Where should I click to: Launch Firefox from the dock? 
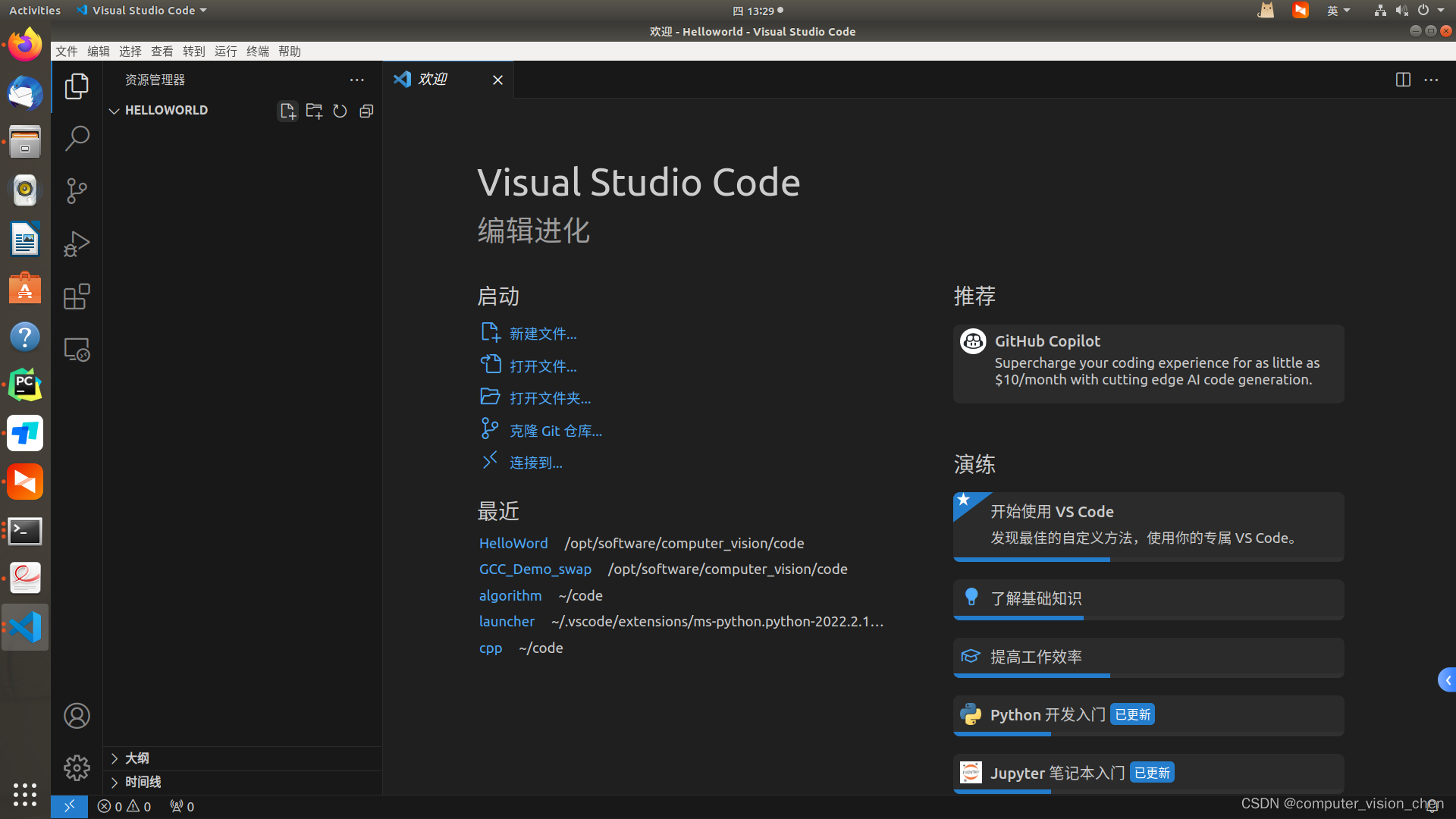[x=25, y=45]
